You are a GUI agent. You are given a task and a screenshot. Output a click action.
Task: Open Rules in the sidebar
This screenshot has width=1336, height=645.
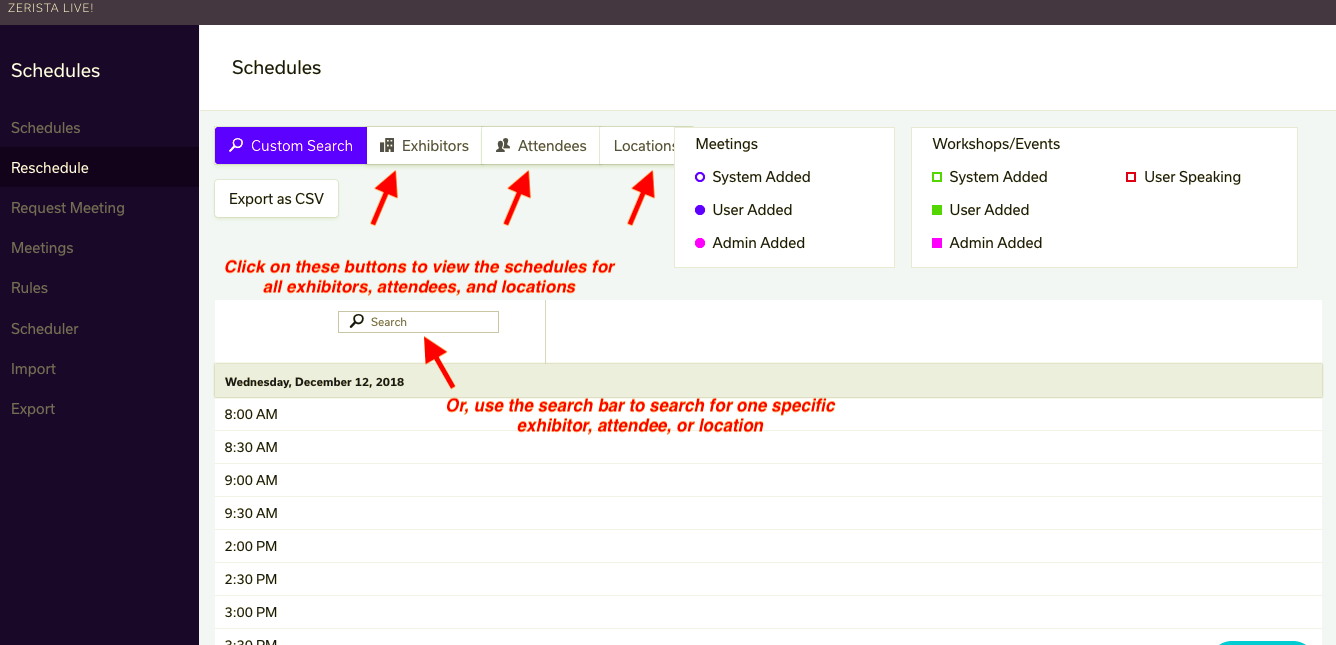click(x=29, y=288)
